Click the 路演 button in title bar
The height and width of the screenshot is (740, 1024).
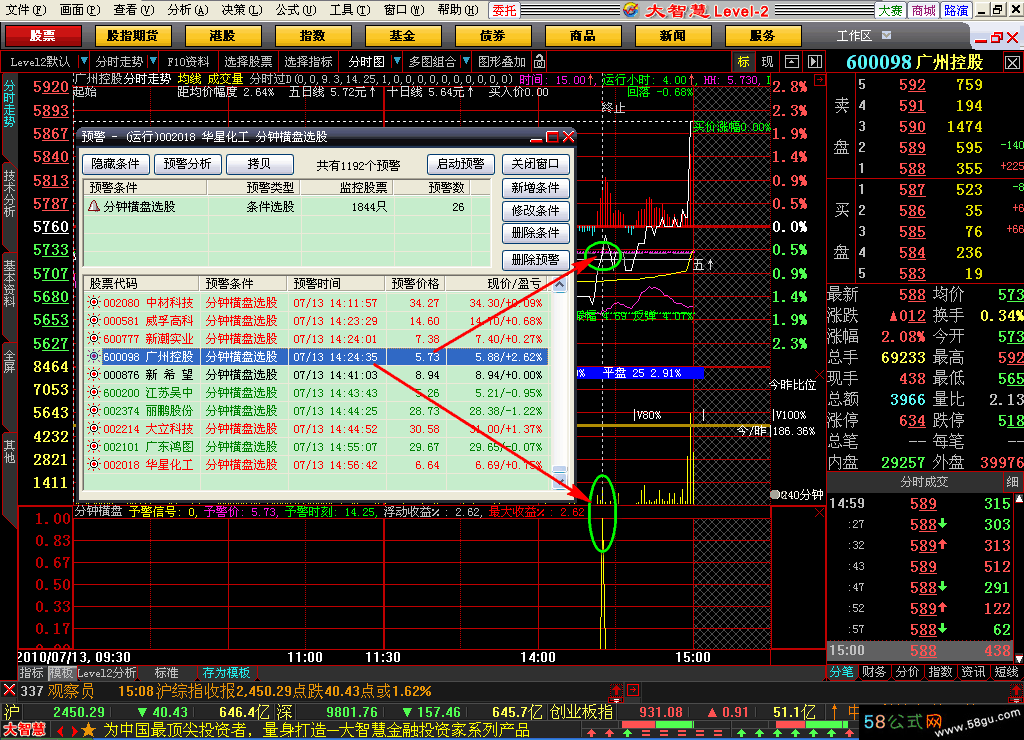pos(956,10)
